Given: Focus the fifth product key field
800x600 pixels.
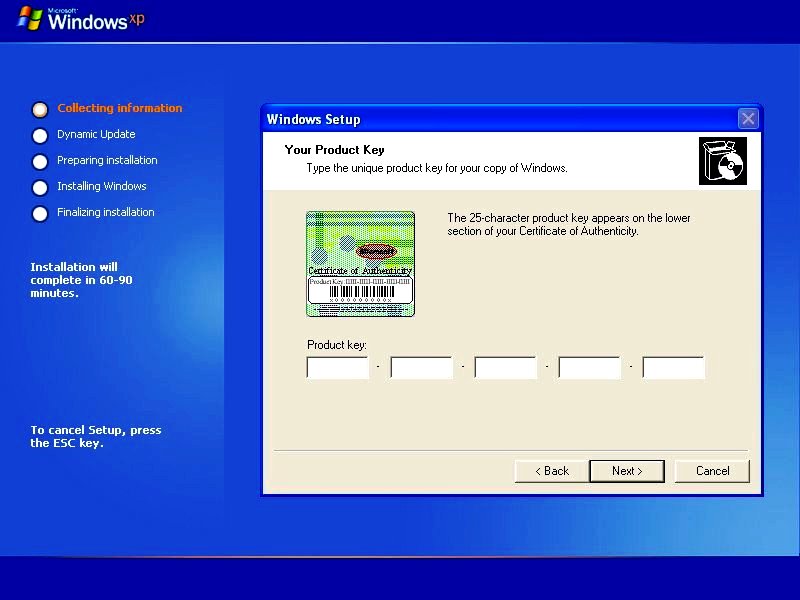Looking at the screenshot, I should tap(673, 368).
